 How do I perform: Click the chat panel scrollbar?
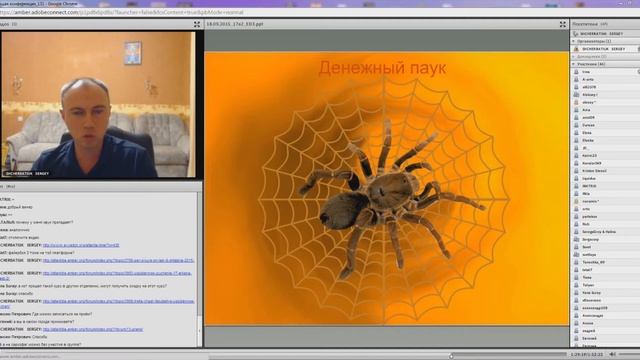point(200,270)
